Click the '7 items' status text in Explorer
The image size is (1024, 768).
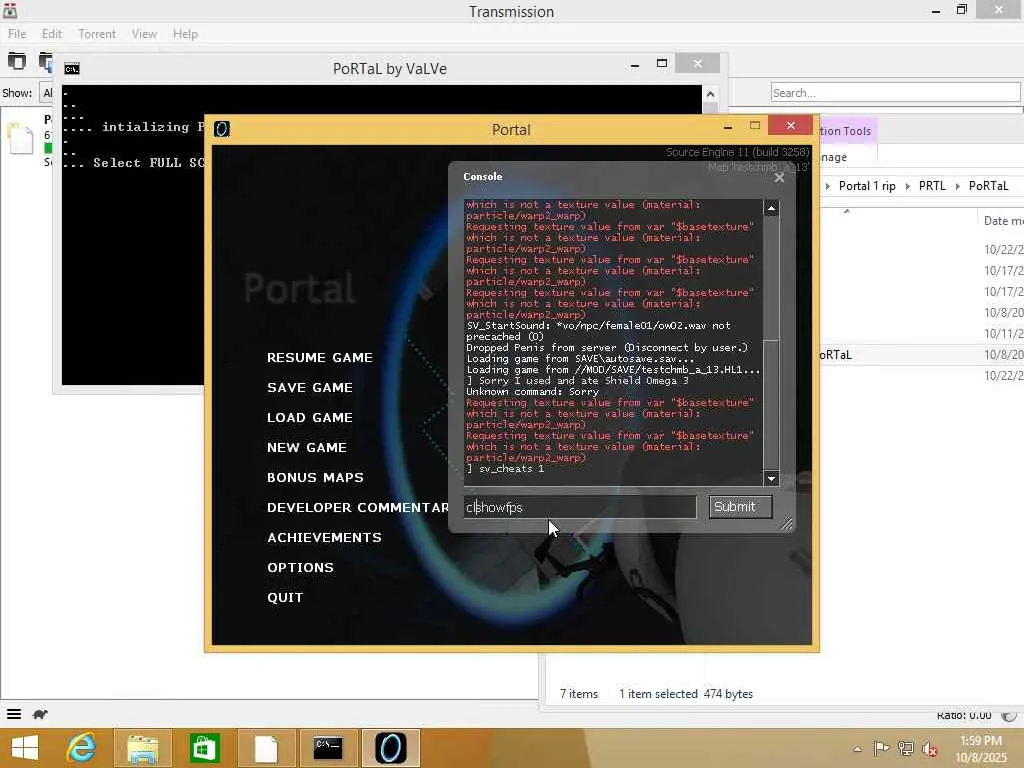(579, 694)
